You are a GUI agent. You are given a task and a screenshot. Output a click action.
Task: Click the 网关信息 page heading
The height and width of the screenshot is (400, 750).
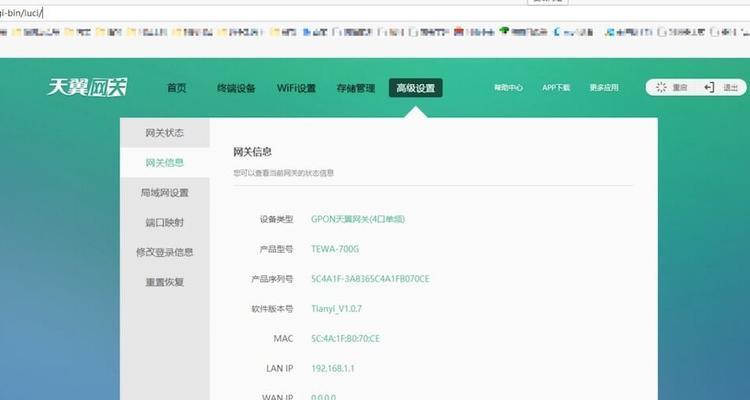[253, 152]
